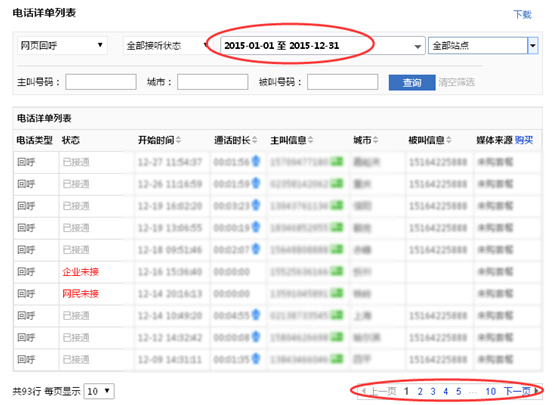Screen dimensions: 557x405
Task: Click green caller icon in 企业未接 row
Action: pos(337,271)
